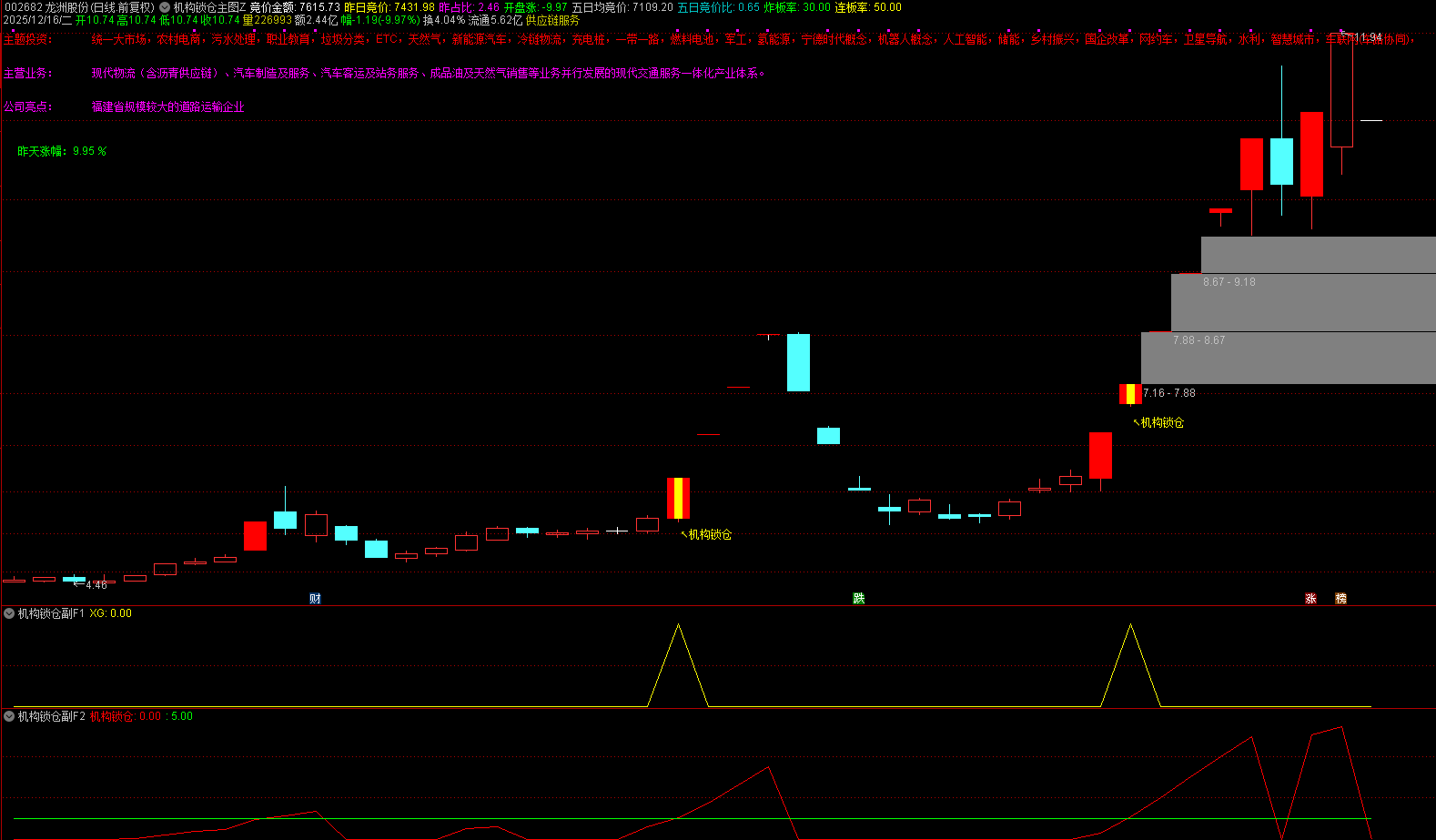1436x840 pixels.
Task: Click the second yellow spike in F1 panel
Action: pyautogui.click(x=1130, y=665)
